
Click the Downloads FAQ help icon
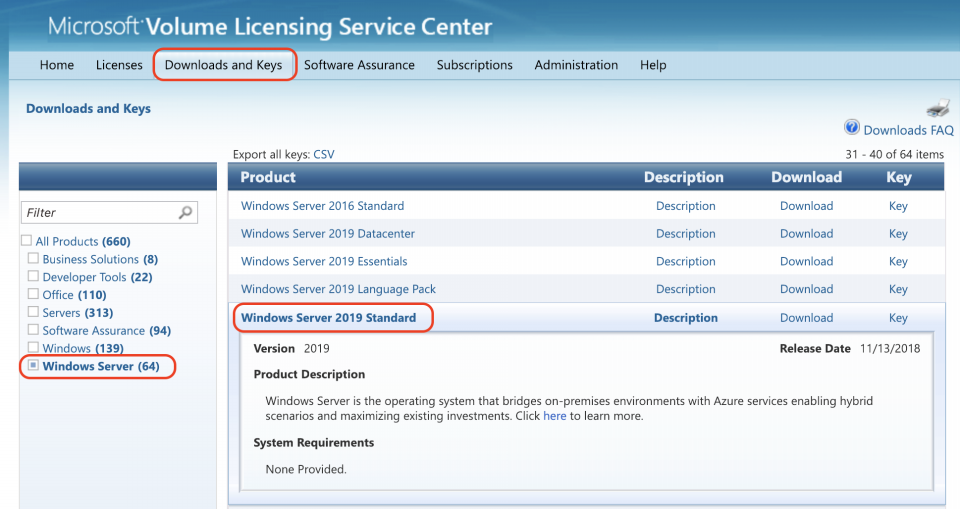click(x=852, y=128)
